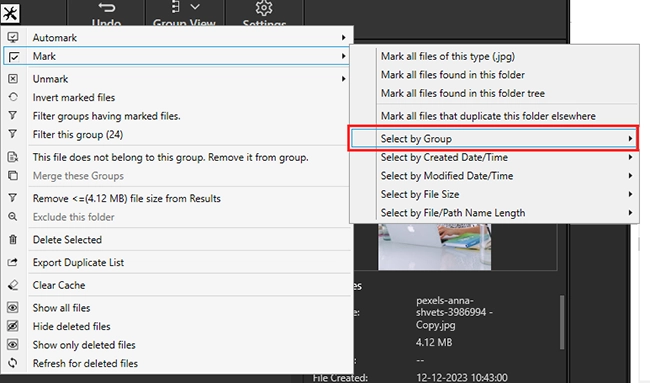
Task: Expand Select by File/Path Name Length arrow
Action: [630, 213]
